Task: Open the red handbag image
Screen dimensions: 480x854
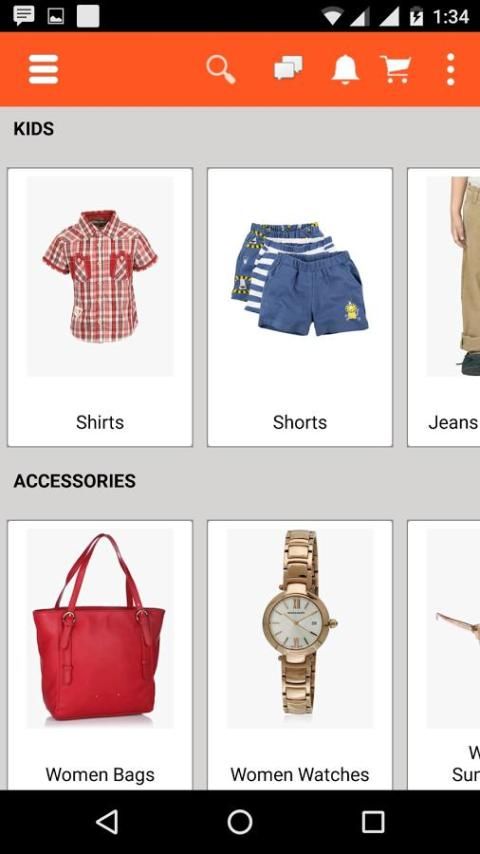Action: (100, 629)
